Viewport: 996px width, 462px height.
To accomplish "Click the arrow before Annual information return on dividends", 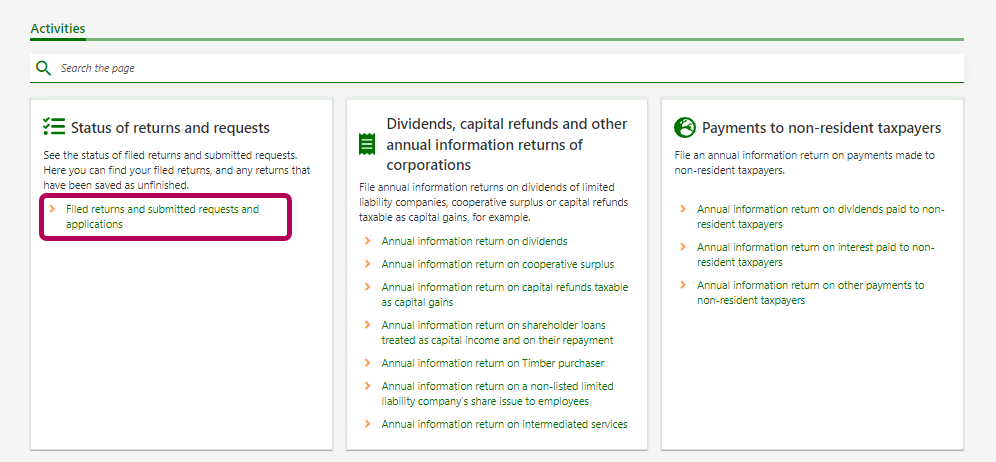I will [368, 241].
